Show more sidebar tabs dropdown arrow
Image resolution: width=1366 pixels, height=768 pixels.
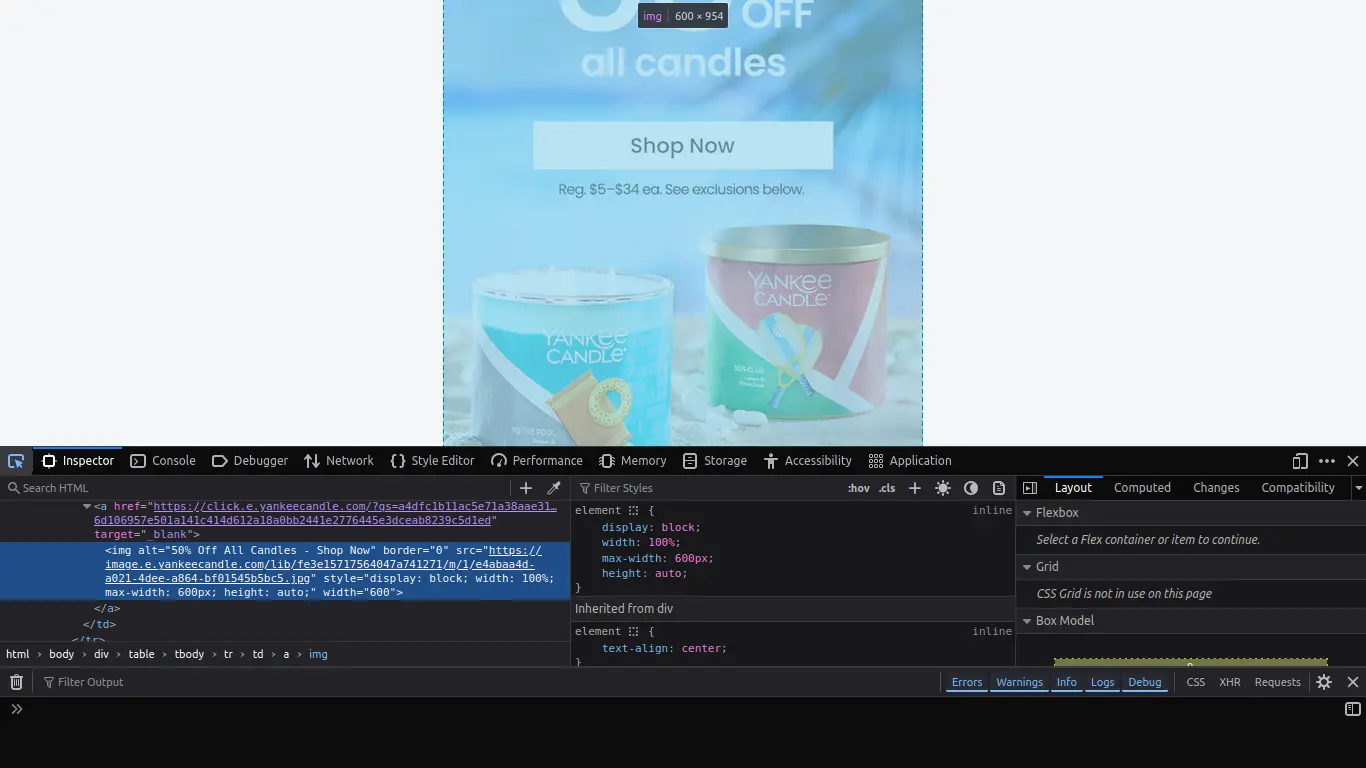[x=1358, y=488]
